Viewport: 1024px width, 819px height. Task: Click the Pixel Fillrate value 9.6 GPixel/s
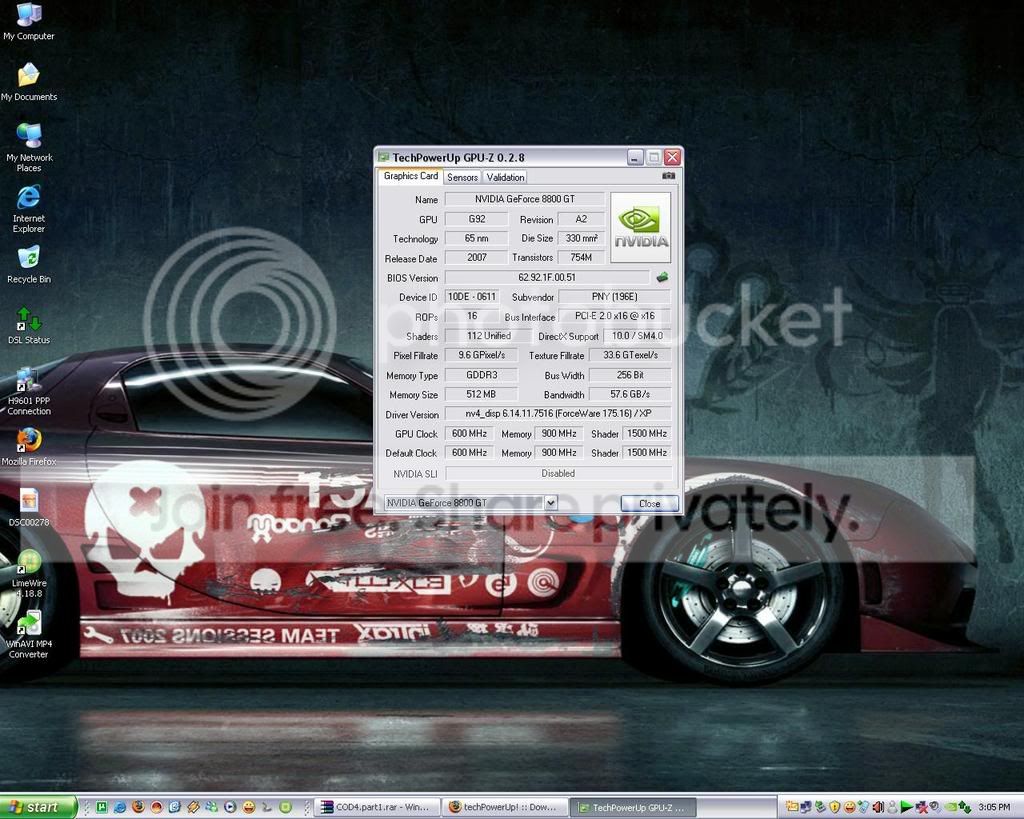pyautogui.click(x=481, y=355)
